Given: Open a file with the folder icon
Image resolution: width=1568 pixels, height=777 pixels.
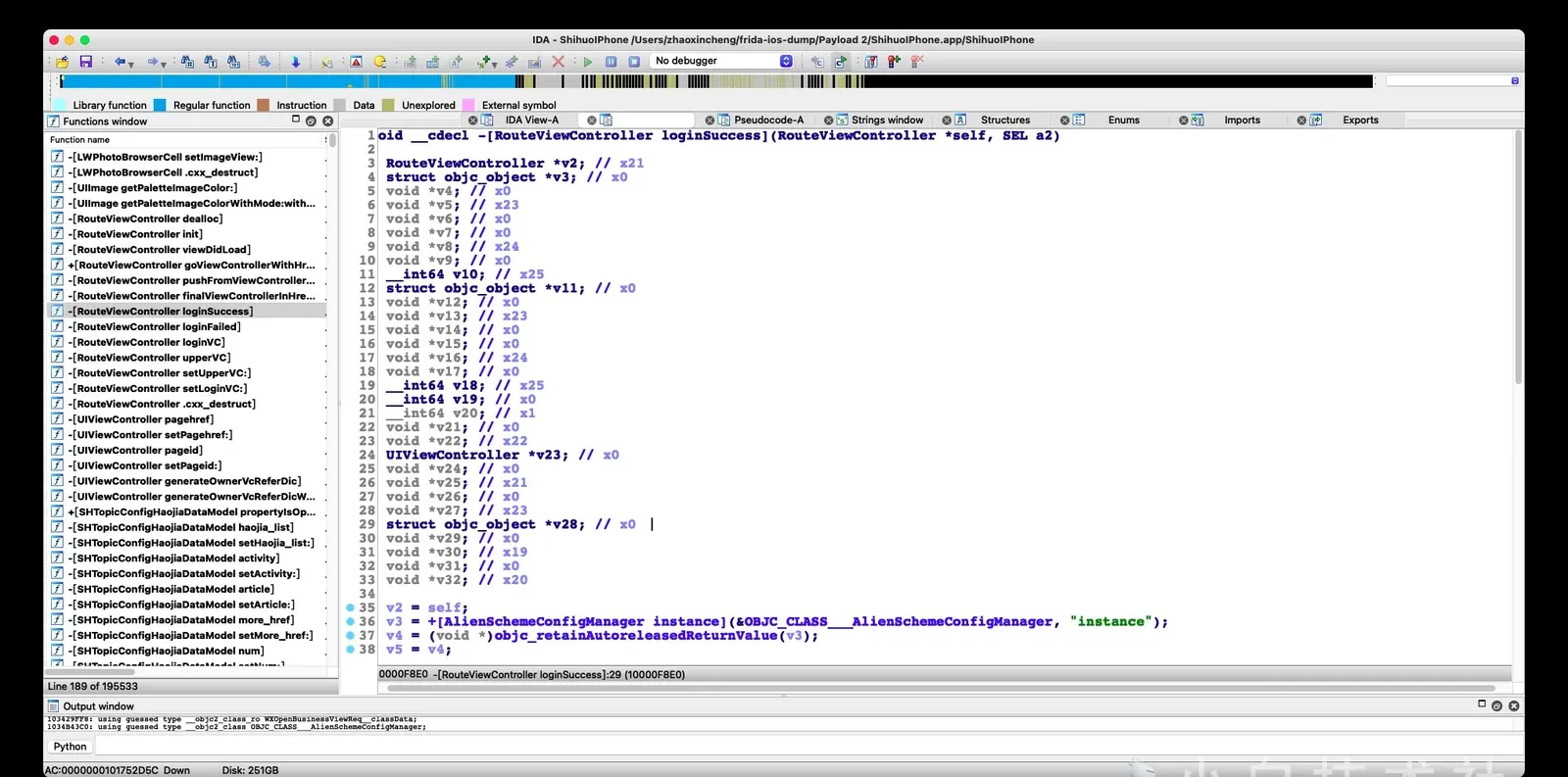Looking at the screenshot, I should point(62,61).
